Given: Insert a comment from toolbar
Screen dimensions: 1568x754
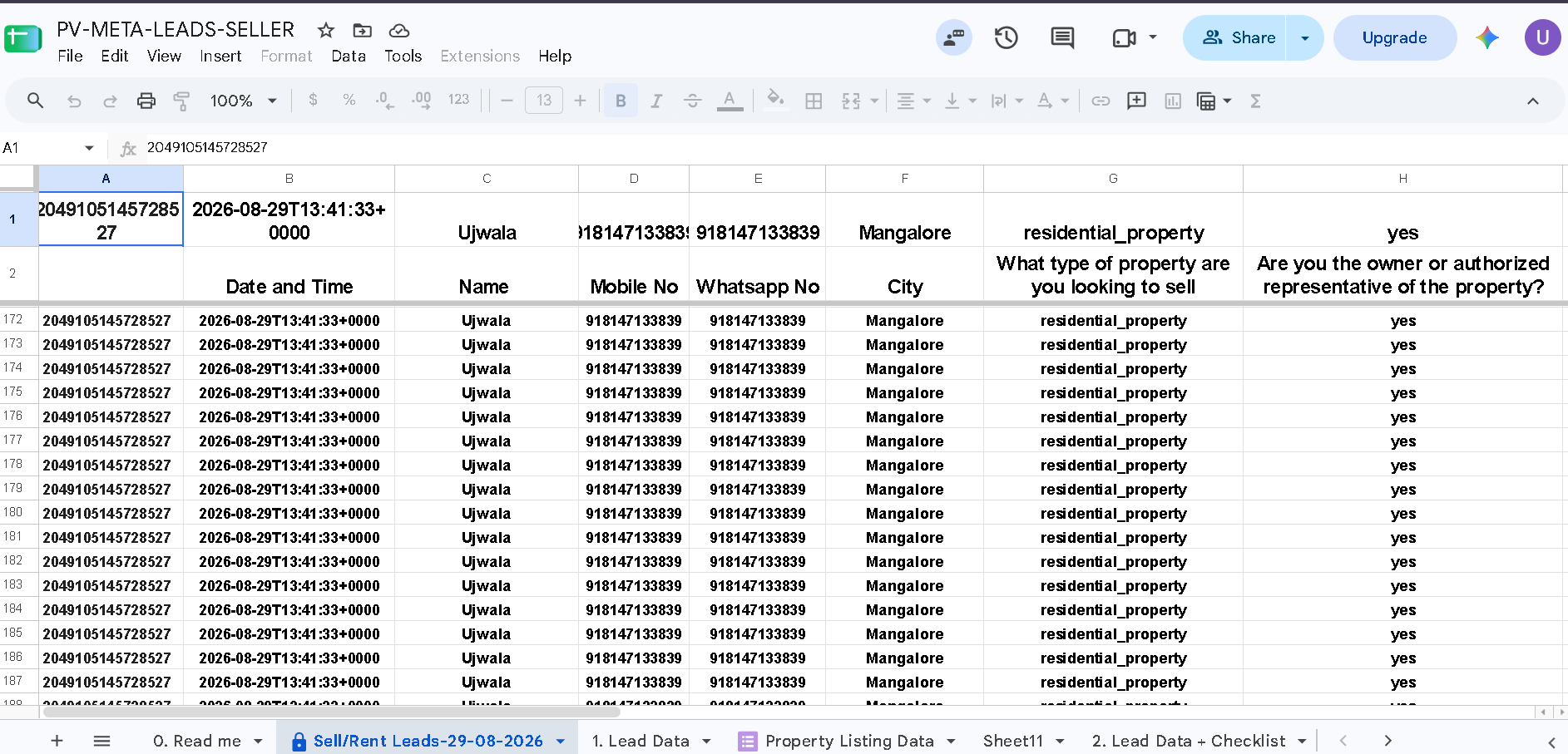Looking at the screenshot, I should point(1136,101).
